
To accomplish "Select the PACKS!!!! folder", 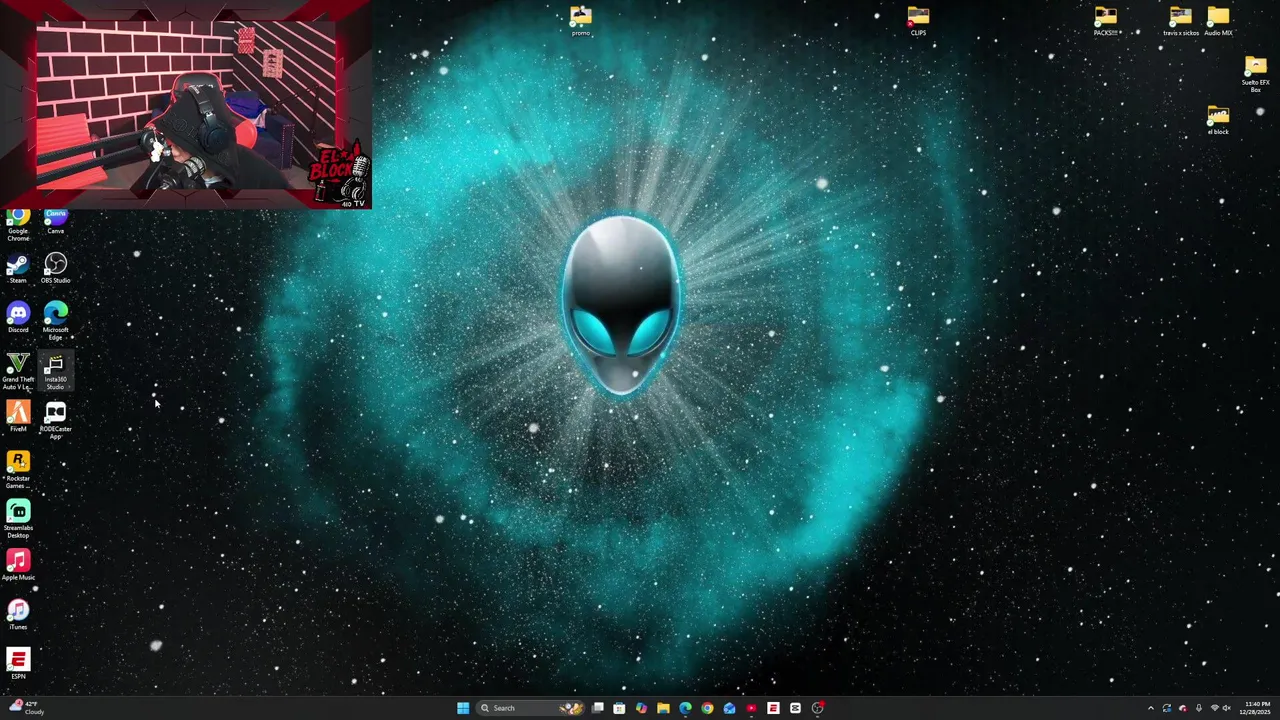I will click(x=1105, y=21).
